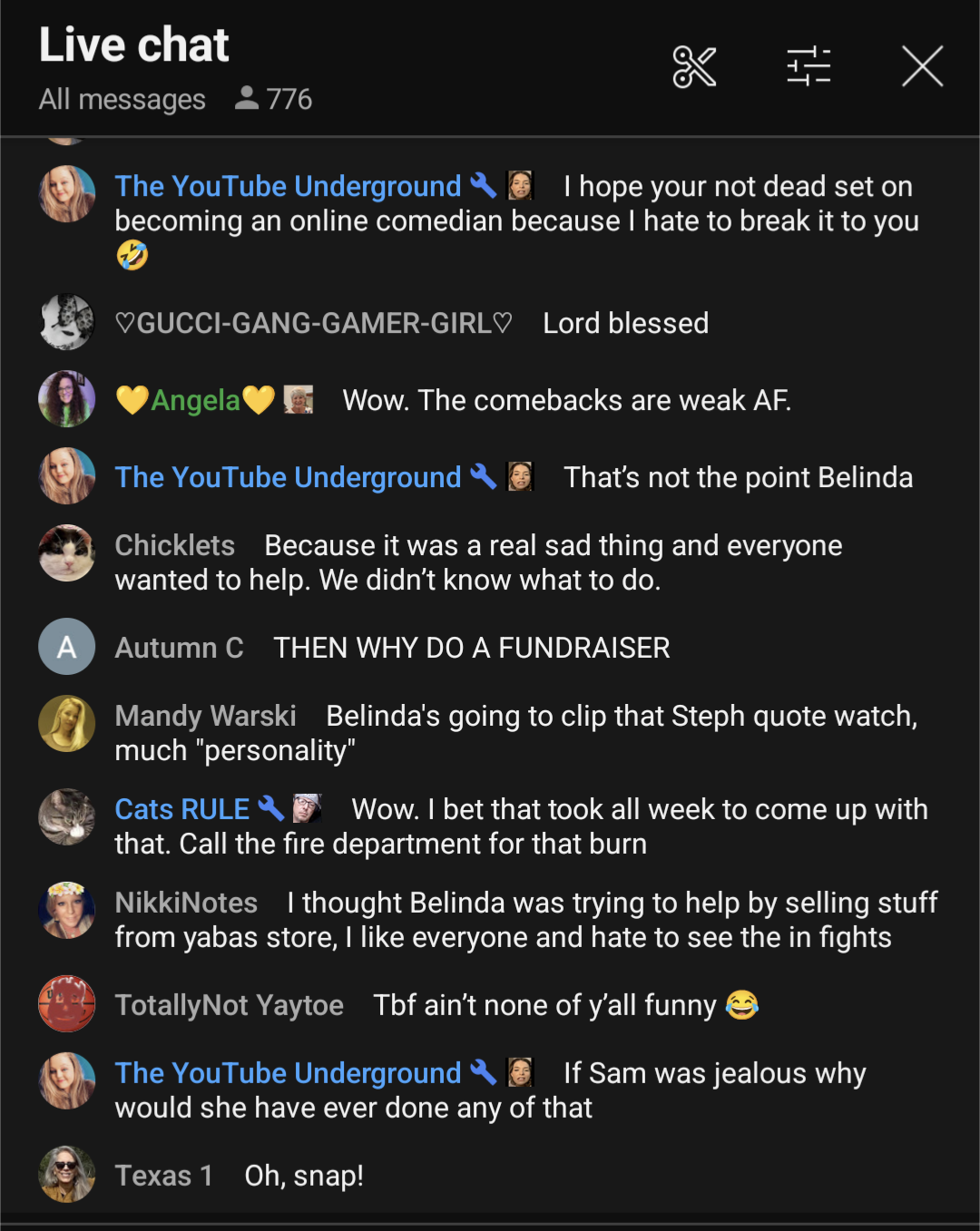Click Autumn C's letter A avatar
The width and height of the screenshot is (980, 1231).
pos(67,647)
